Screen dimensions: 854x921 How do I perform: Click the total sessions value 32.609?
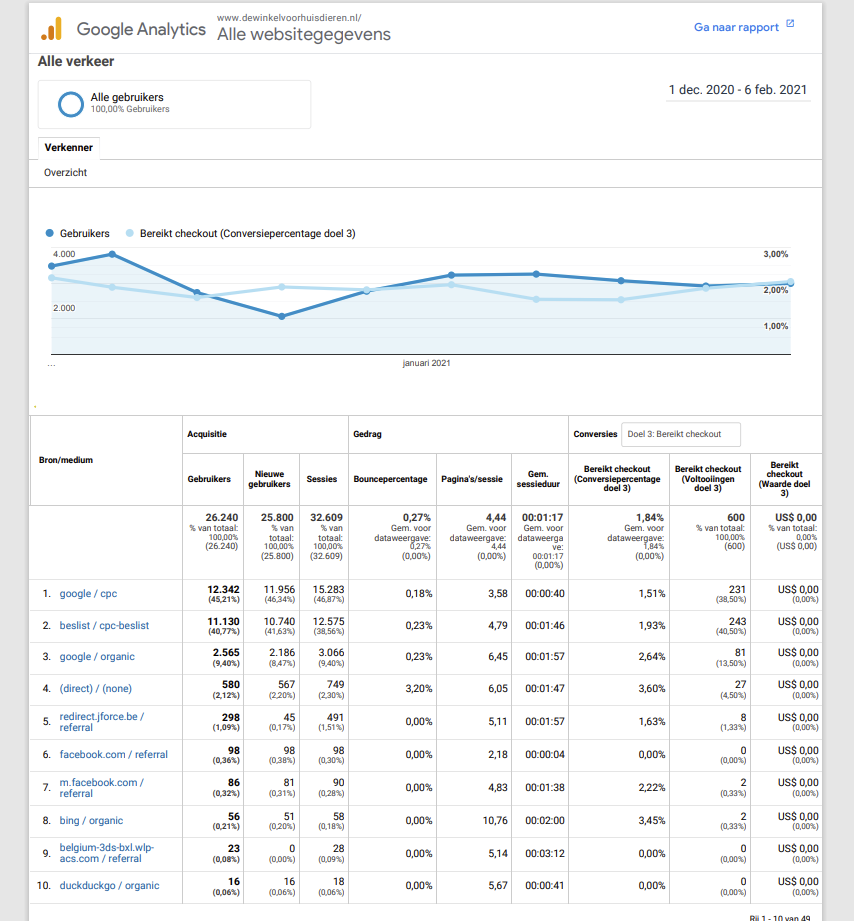(327, 517)
